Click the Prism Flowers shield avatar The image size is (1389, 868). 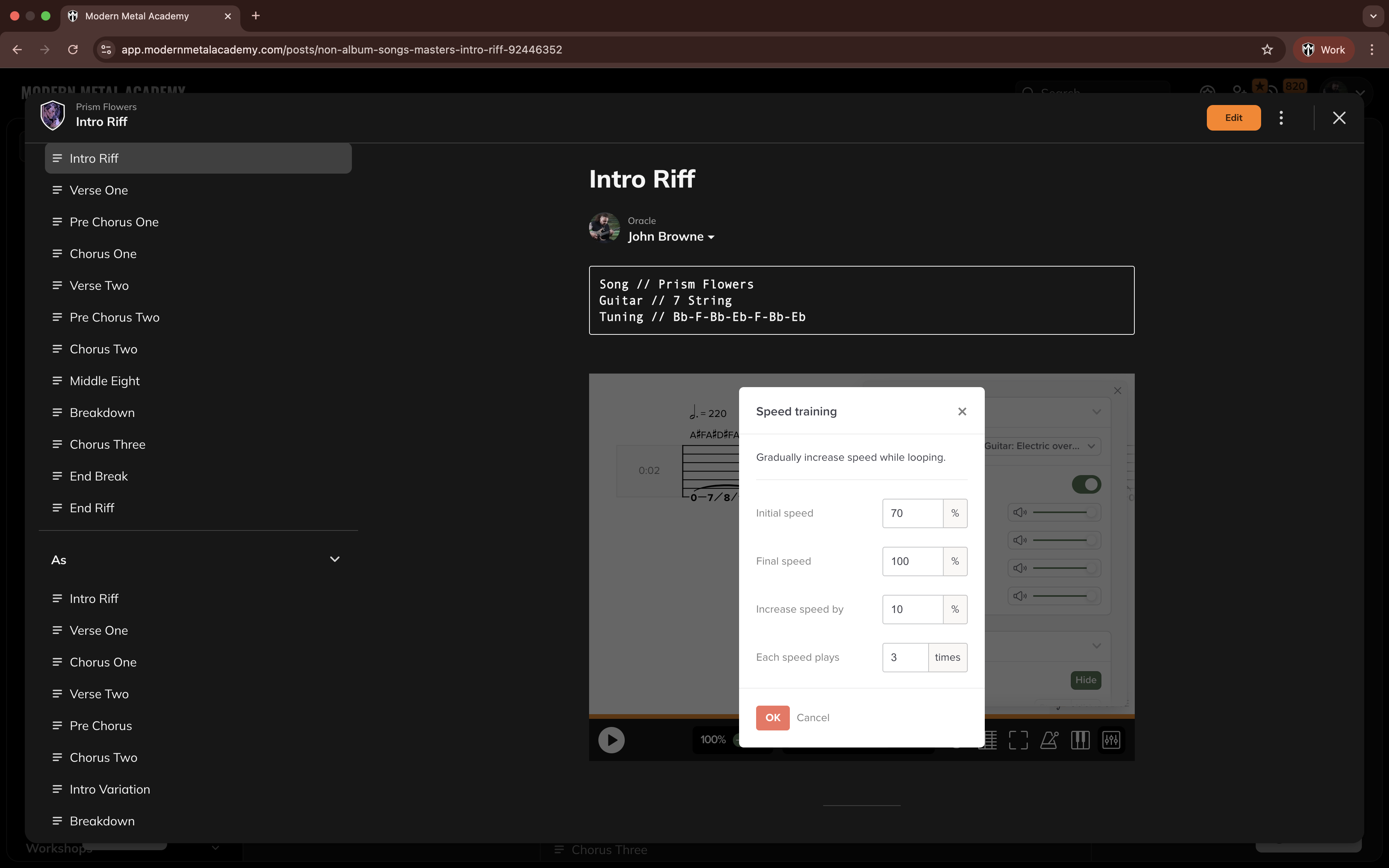click(52, 115)
